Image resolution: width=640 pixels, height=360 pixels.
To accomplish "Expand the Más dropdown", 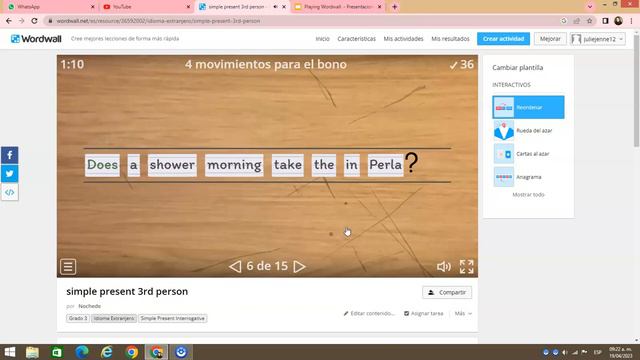I will pos(463,313).
